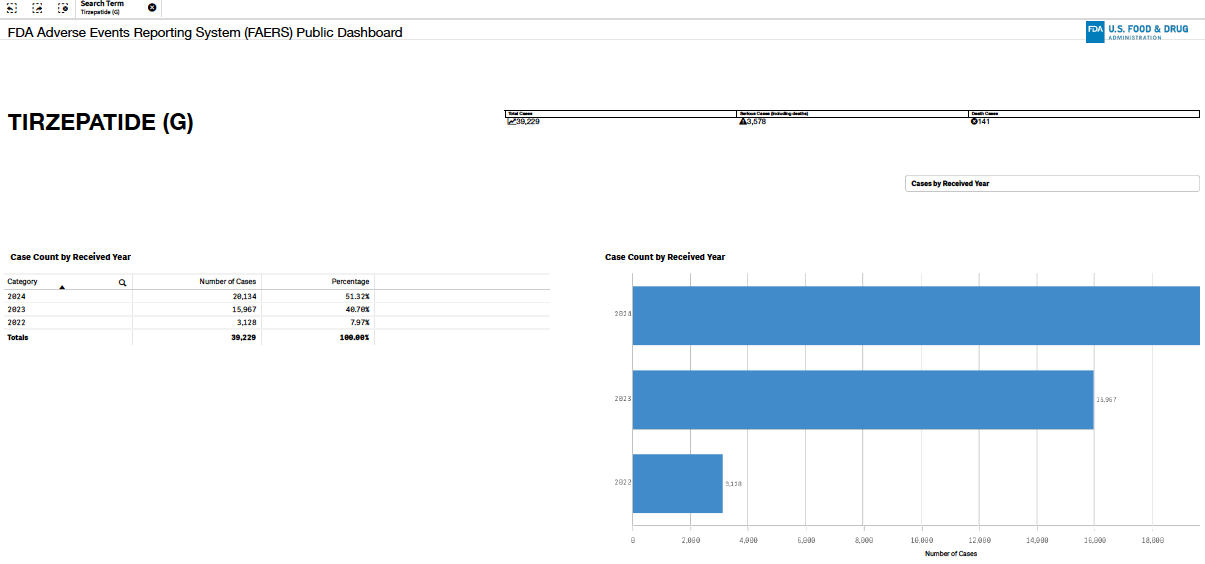Remove the Tirzepatide search term filter
1205x564 pixels.
(152, 8)
